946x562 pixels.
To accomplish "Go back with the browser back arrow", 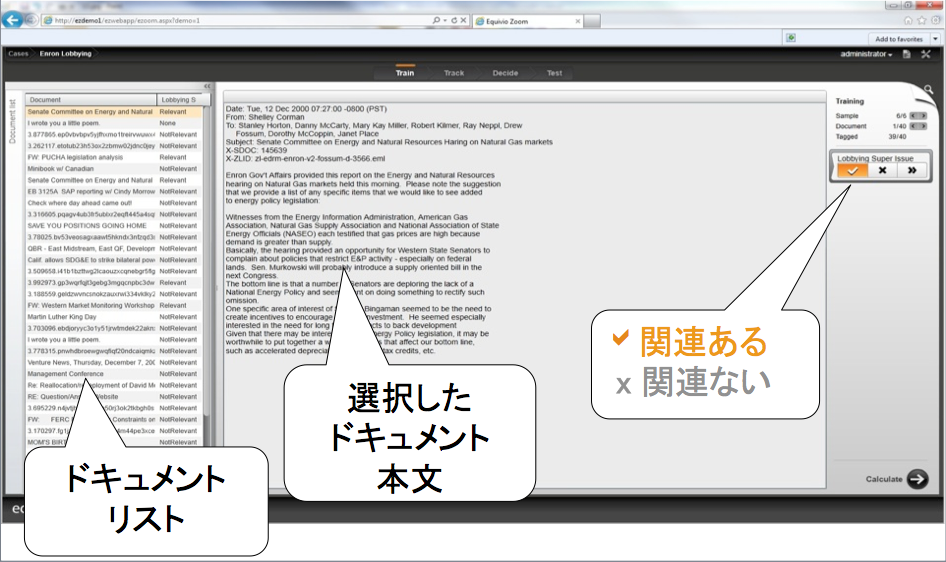I will 13,20.
